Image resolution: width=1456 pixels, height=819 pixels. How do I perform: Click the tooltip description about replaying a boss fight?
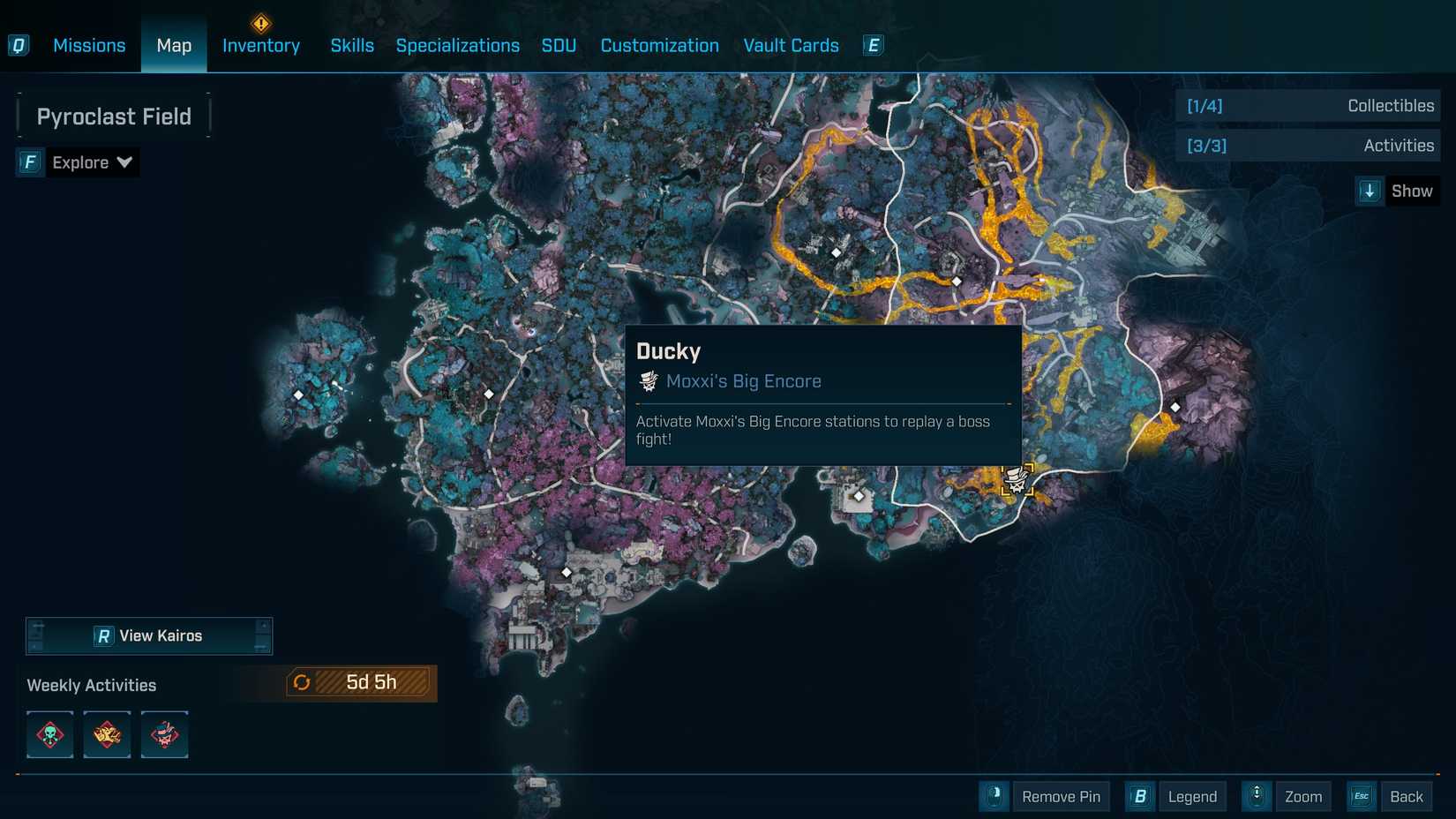pyautogui.click(x=813, y=430)
